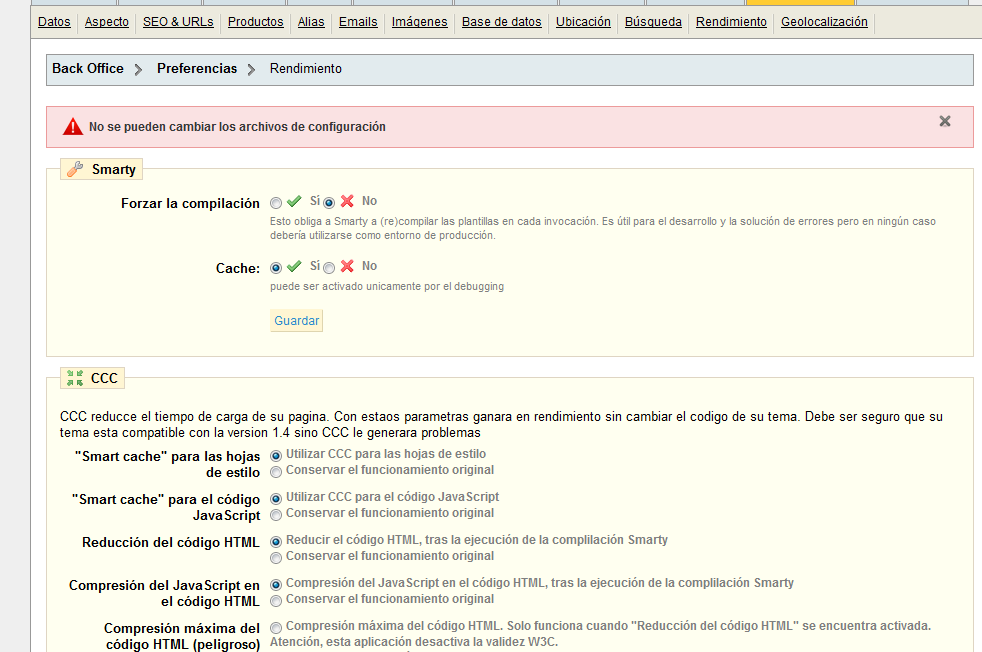Select Utilizar CCC para el código JavaScript
This screenshot has height=652, width=982.
click(276, 499)
